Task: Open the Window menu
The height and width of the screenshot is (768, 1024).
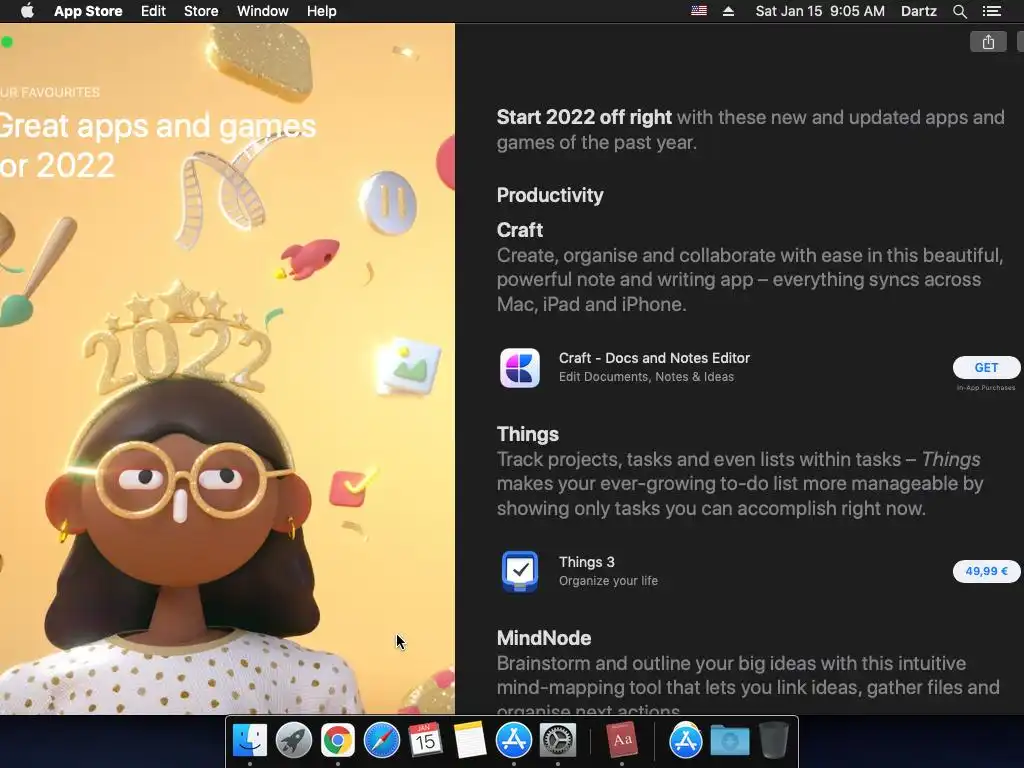Action: [263, 11]
